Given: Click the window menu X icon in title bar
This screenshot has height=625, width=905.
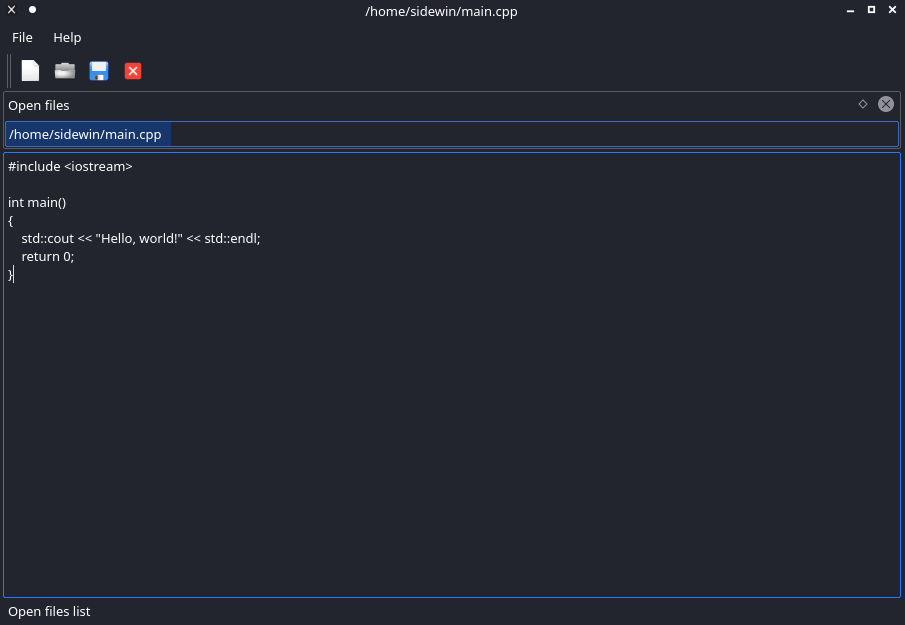Looking at the screenshot, I should point(12,10).
